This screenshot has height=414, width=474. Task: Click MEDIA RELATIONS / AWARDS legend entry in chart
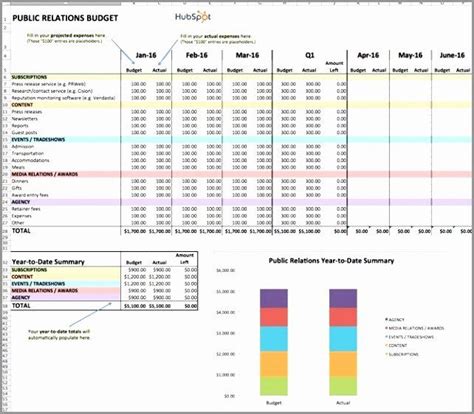coord(415,328)
